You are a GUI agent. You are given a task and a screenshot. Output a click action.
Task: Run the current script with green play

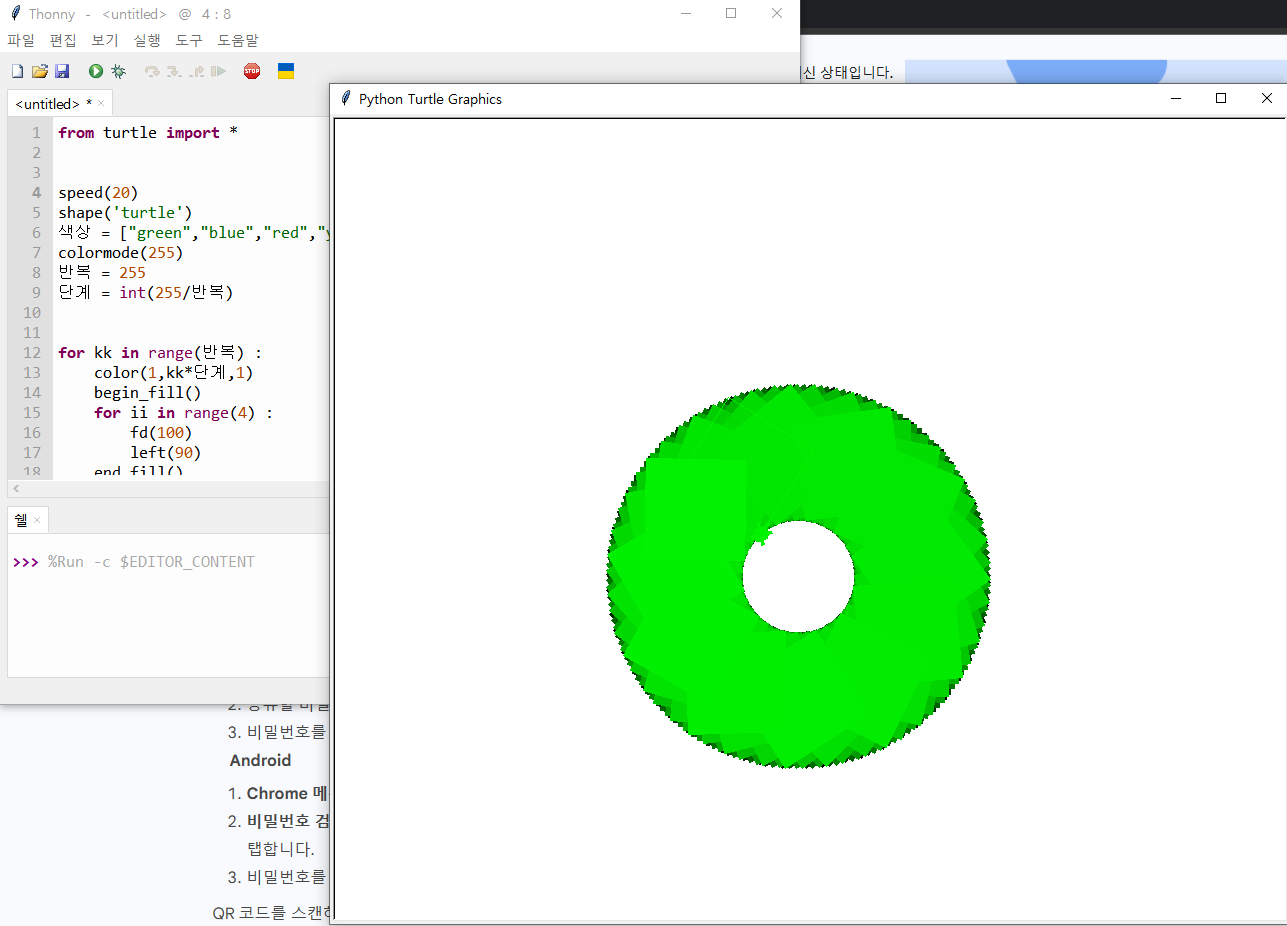(96, 71)
